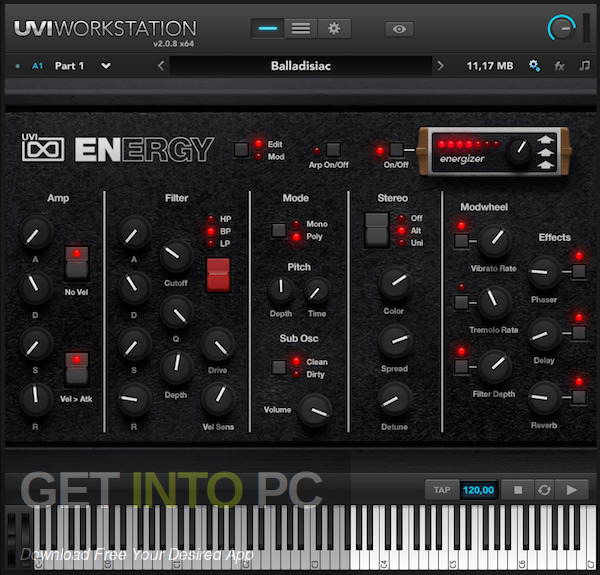Click the Stereo Detune knob
Image resolution: width=600 pixels, height=575 pixels.
395,399
